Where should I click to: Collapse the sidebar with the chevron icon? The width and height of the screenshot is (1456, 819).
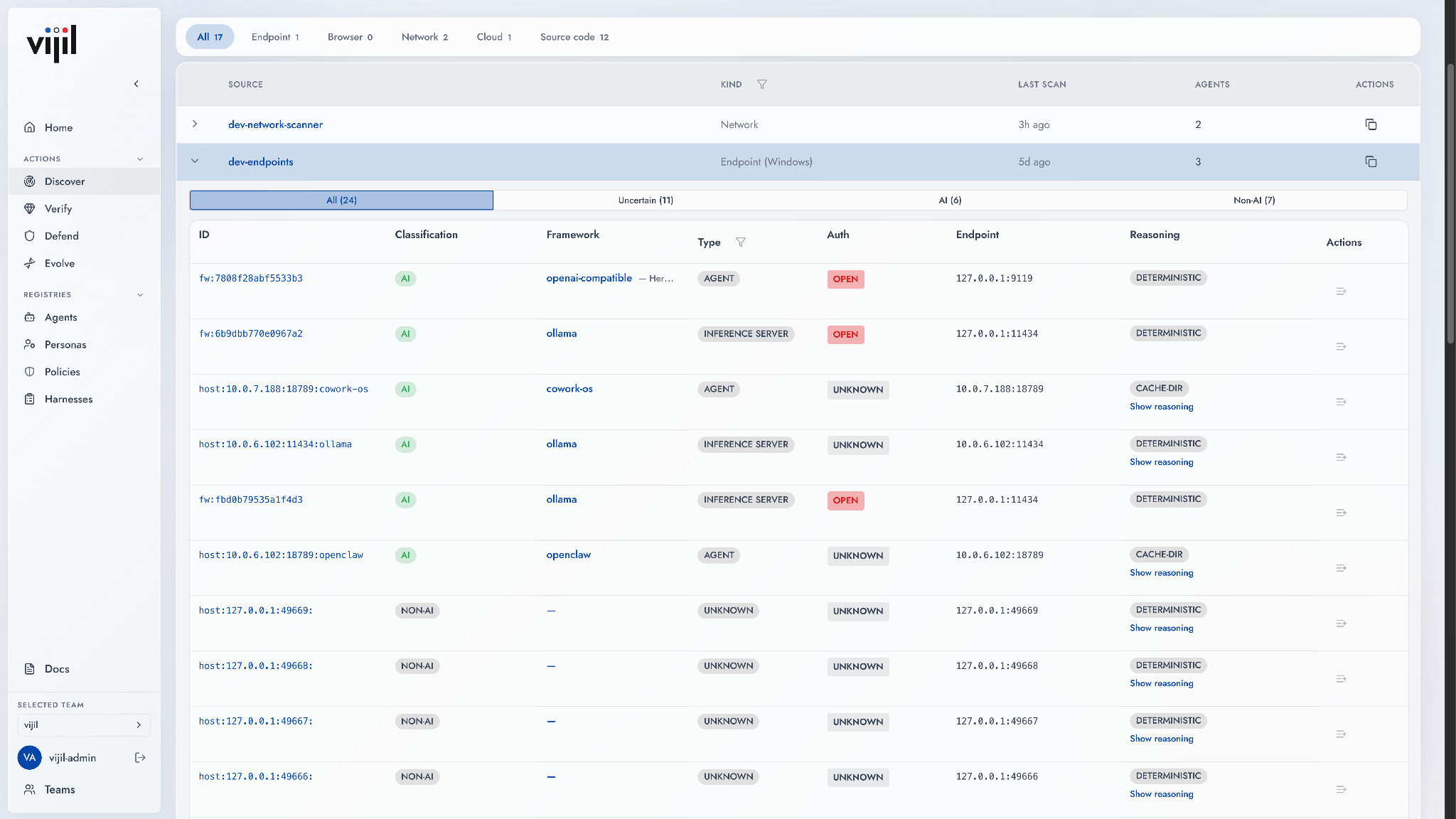(x=136, y=84)
